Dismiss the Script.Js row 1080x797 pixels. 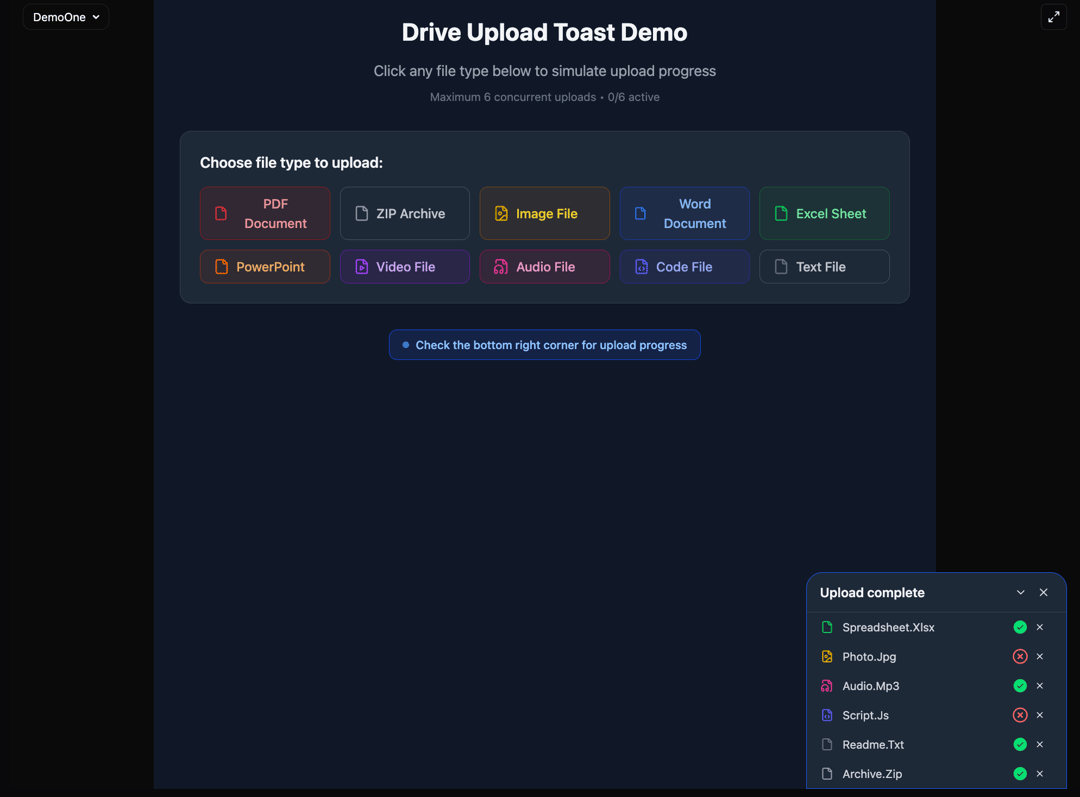pyautogui.click(x=1040, y=715)
